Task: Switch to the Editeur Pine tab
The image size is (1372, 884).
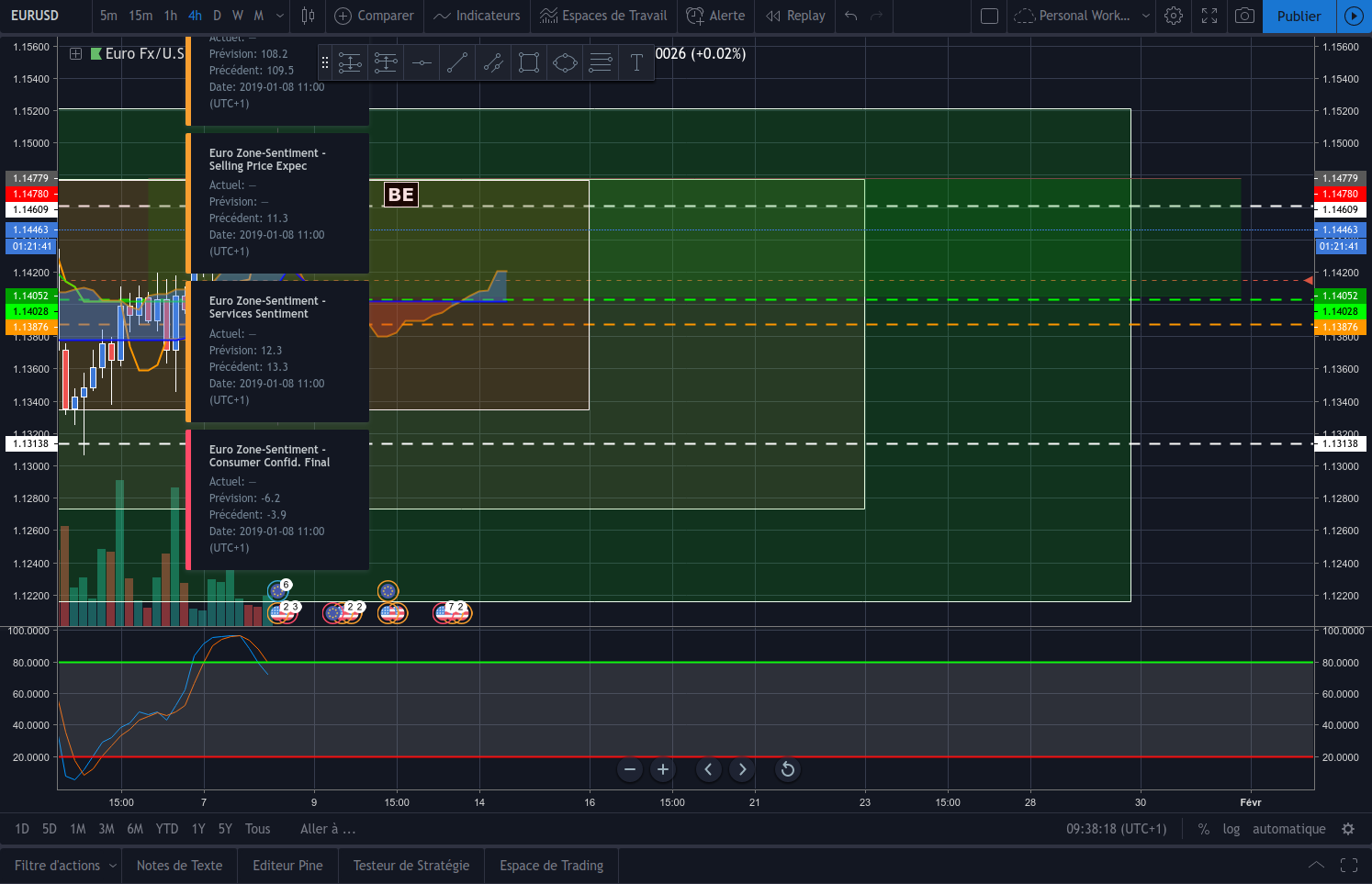Action: click(x=287, y=866)
